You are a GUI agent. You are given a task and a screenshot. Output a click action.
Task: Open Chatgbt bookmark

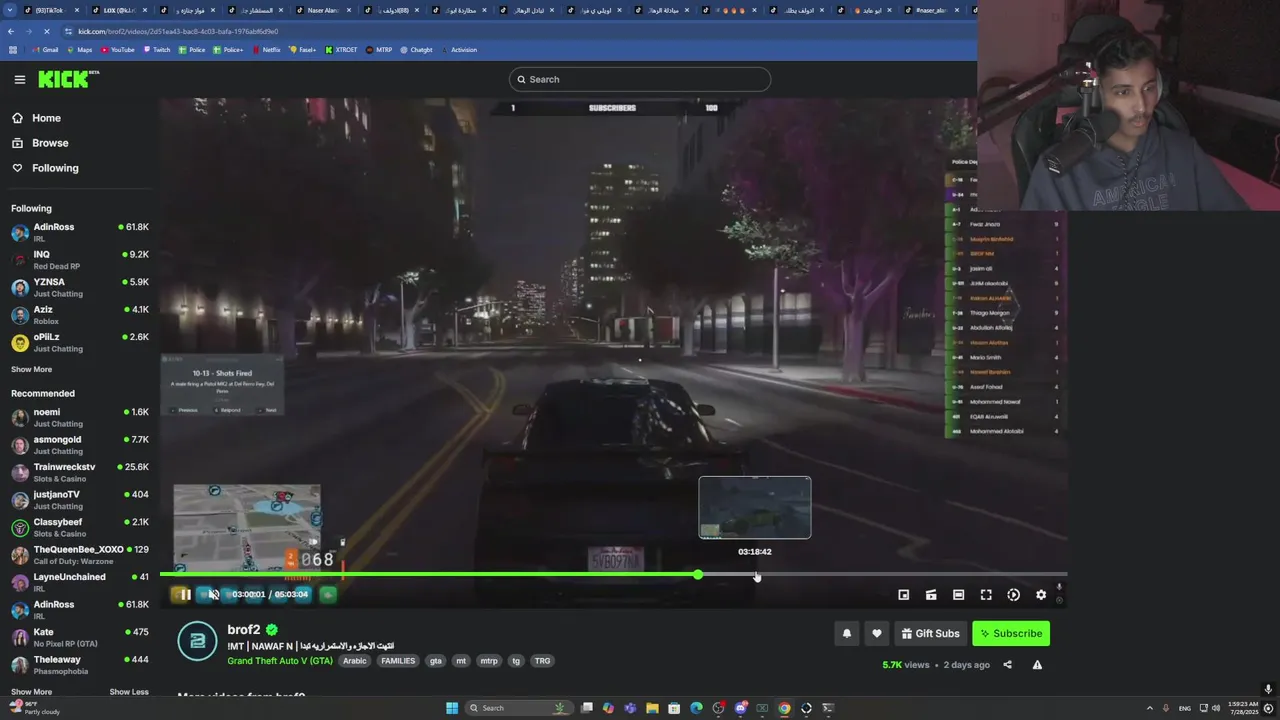[x=416, y=50]
